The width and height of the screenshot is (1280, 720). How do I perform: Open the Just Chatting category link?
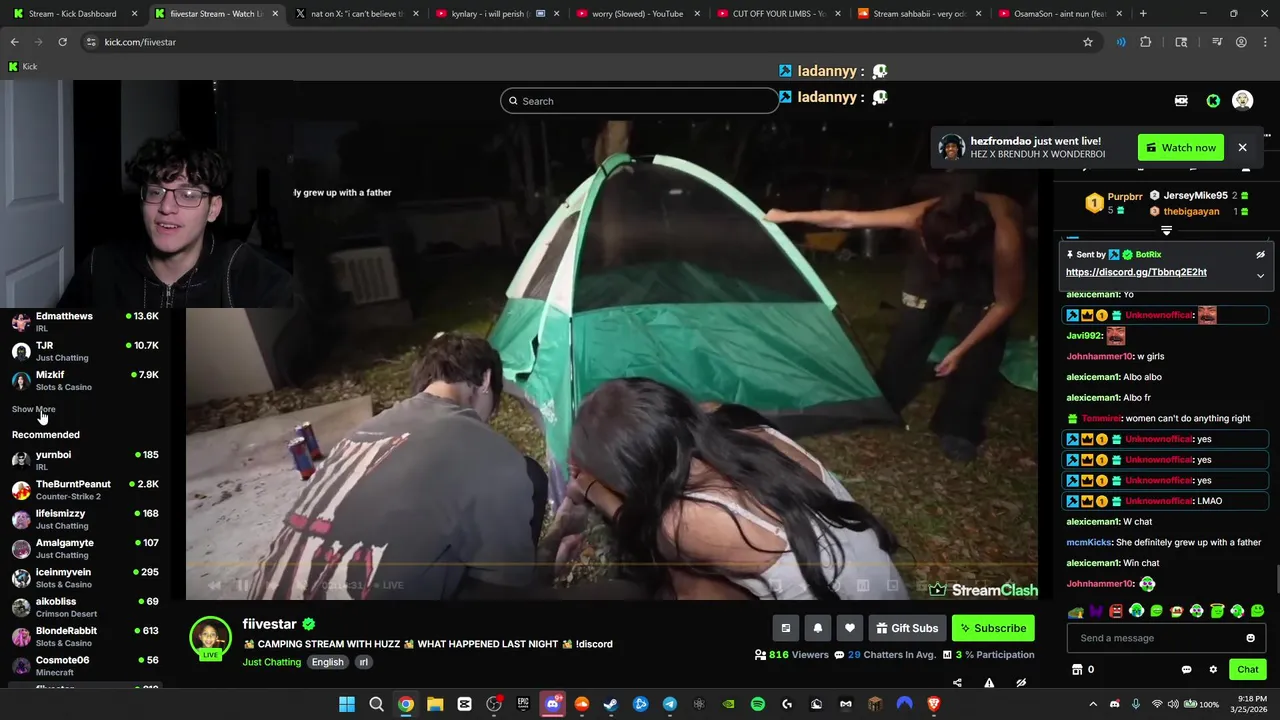click(x=271, y=662)
